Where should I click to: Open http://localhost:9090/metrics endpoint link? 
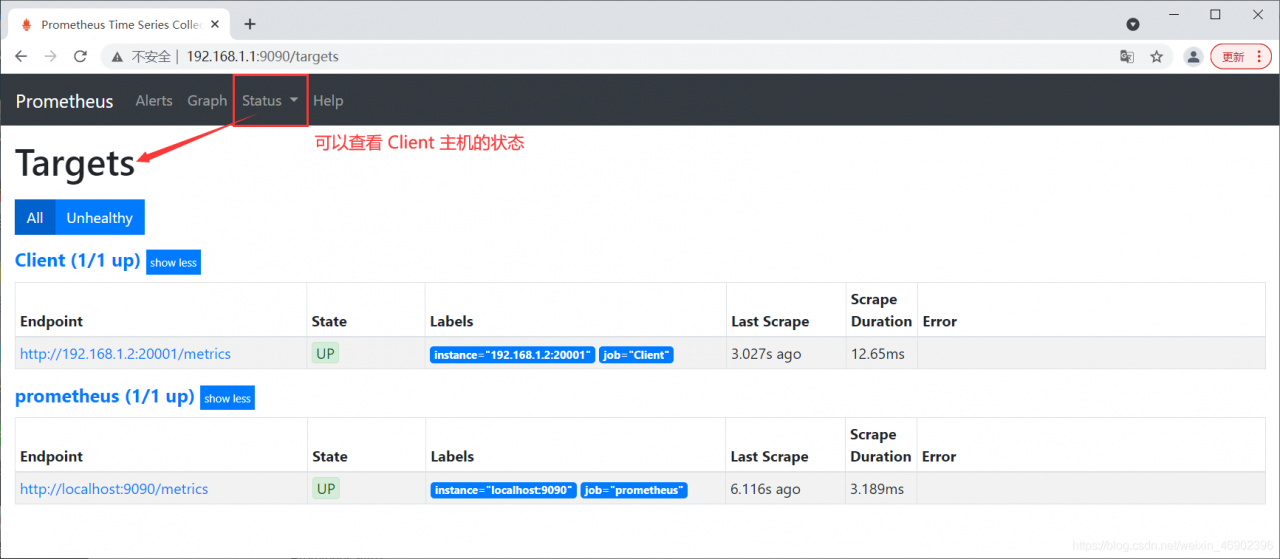[114, 489]
